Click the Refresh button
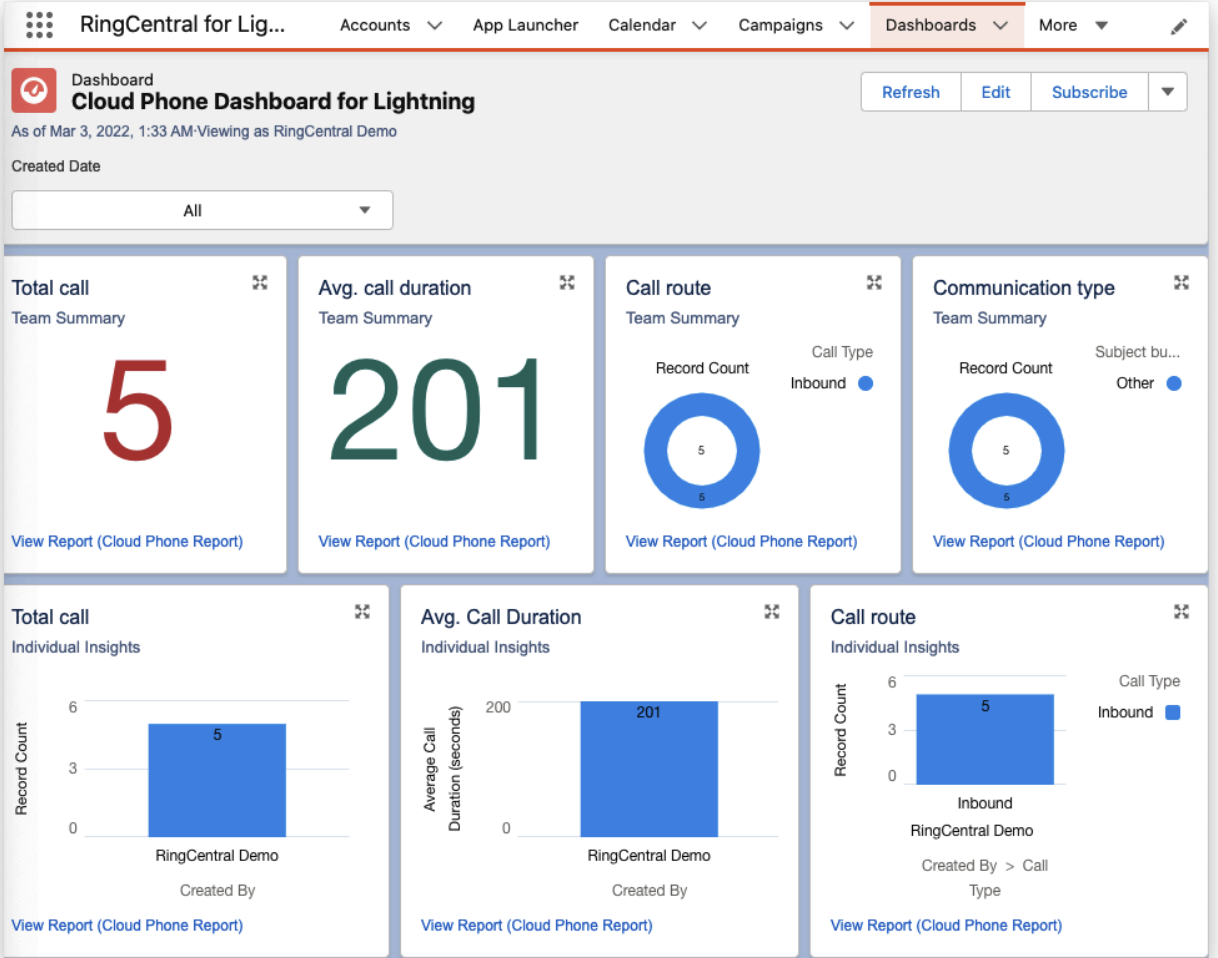The height and width of the screenshot is (958, 1218). [911, 92]
